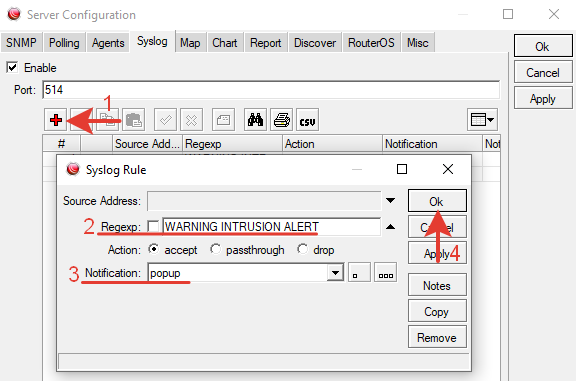
Task: Expand the Source Address field arrow
Action: 390,201
